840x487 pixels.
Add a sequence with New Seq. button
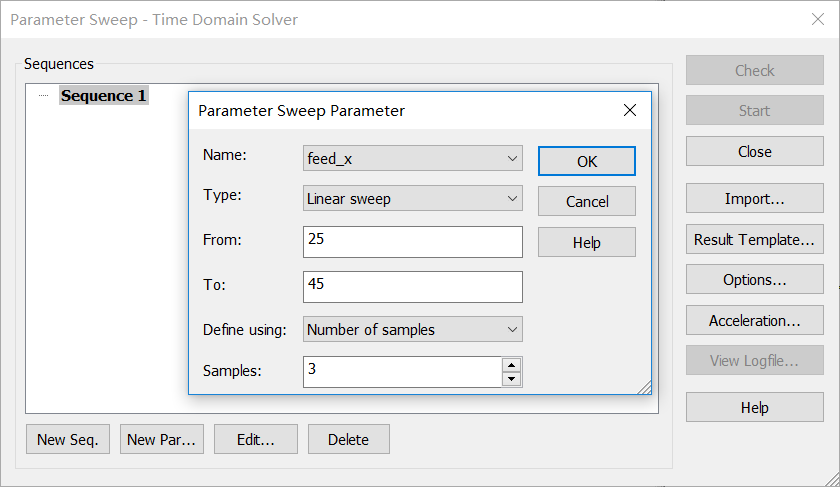[x=68, y=439]
